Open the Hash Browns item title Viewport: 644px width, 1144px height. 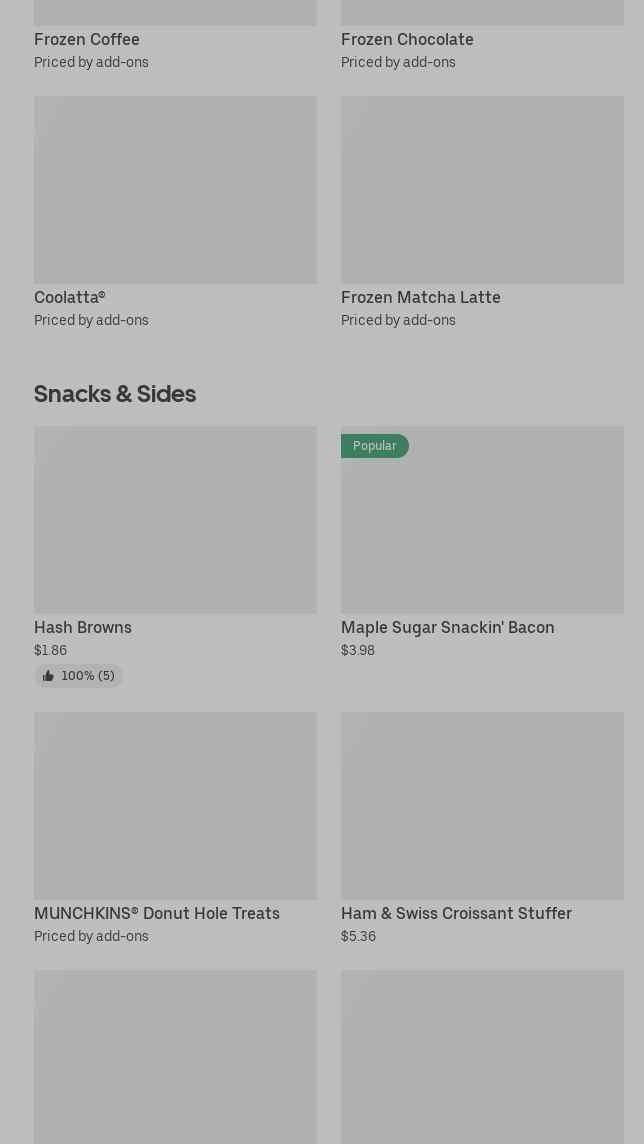click(83, 627)
